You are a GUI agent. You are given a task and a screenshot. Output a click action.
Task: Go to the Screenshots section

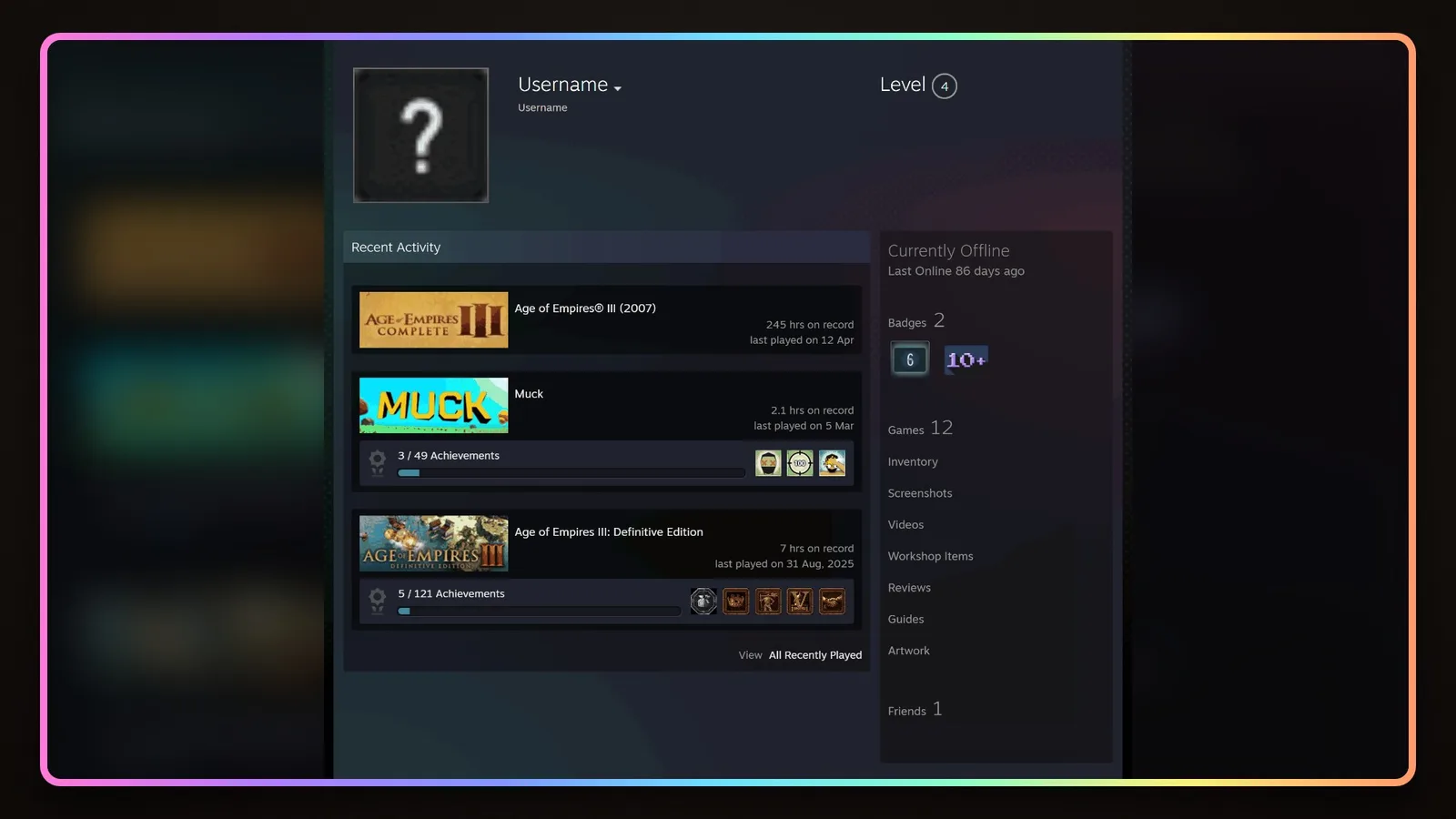tap(920, 493)
